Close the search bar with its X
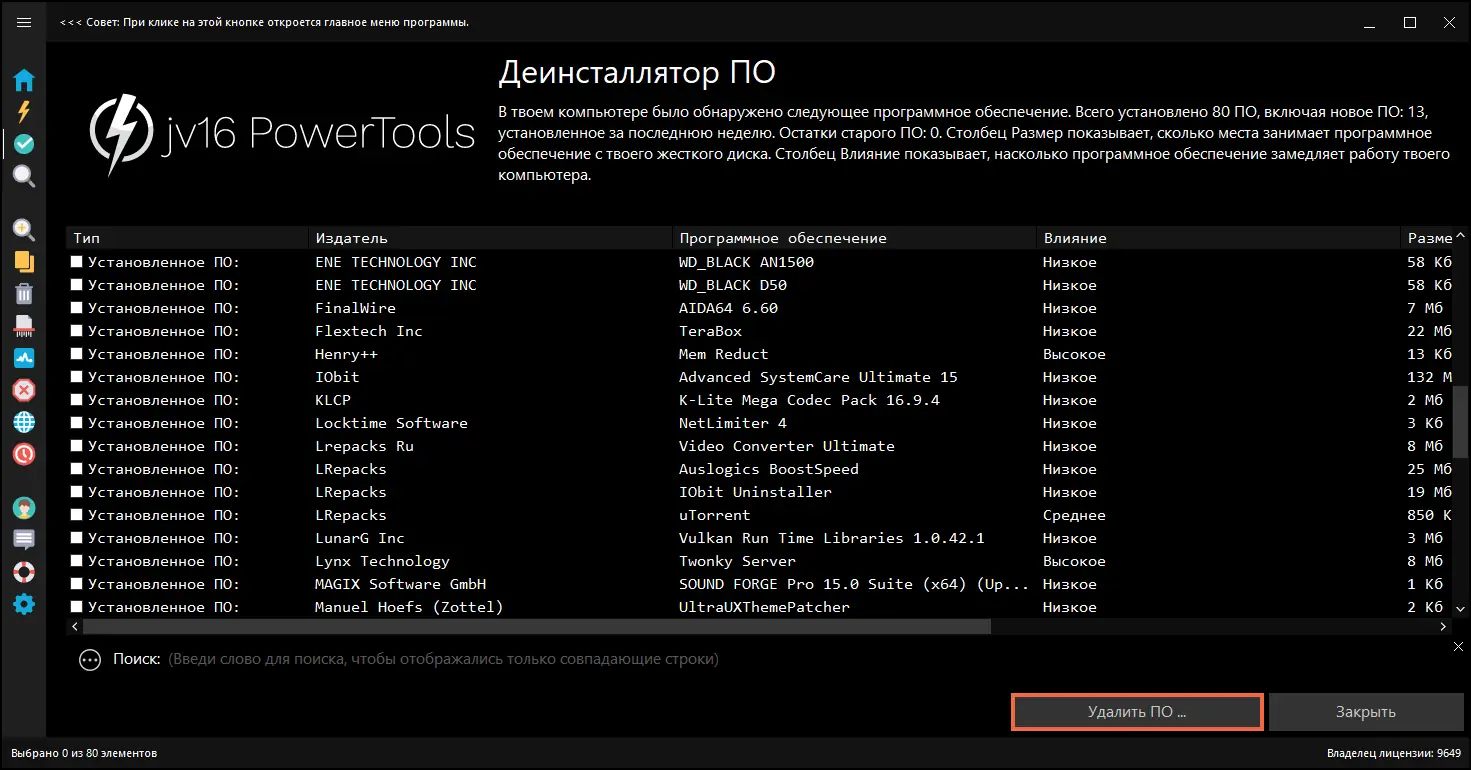Image resolution: width=1471 pixels, height=770 pixels. [1459, 647]
